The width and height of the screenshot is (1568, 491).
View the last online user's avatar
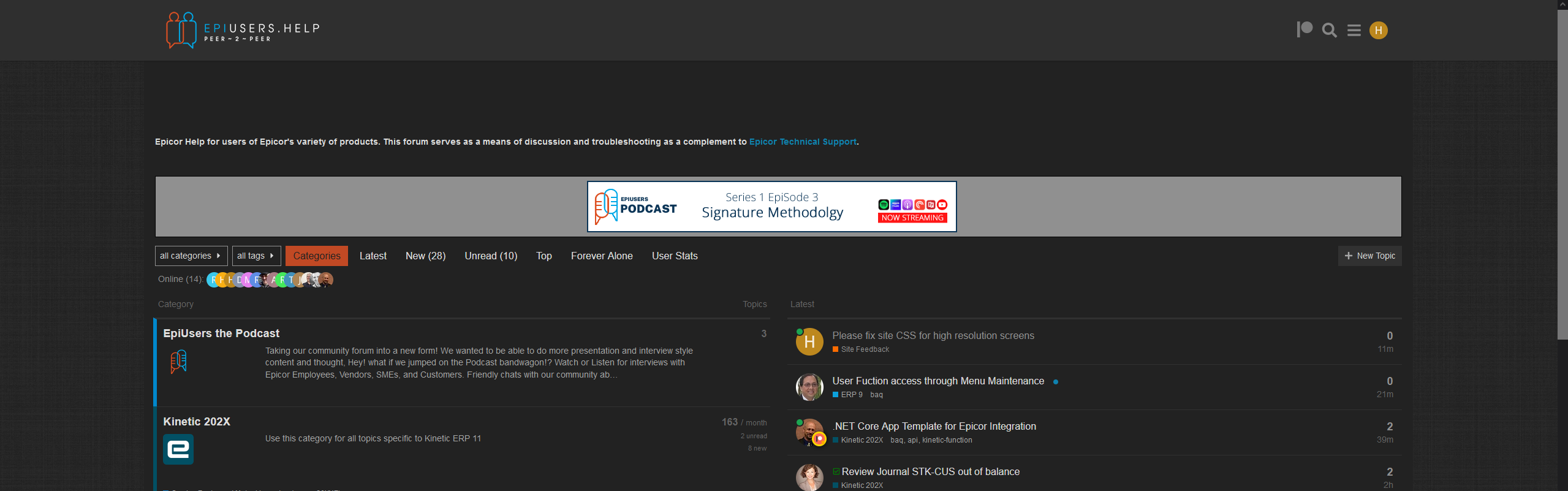pos(327,280)
